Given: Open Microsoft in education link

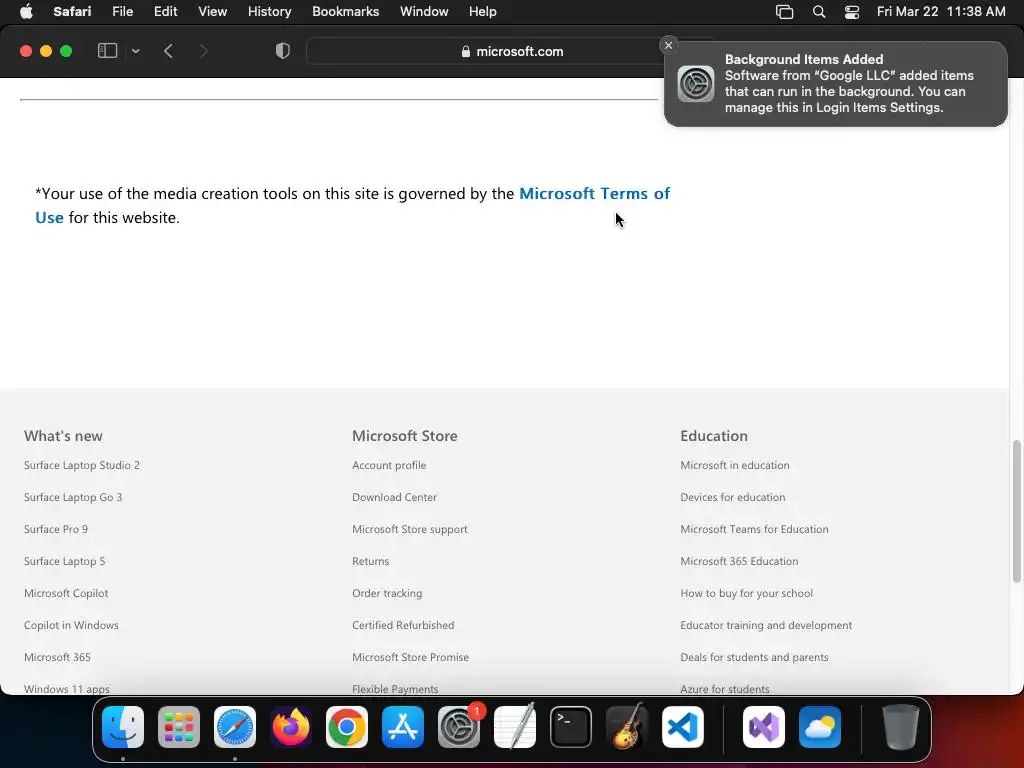Looking at the screenshot, I should [x=735, y=465].
